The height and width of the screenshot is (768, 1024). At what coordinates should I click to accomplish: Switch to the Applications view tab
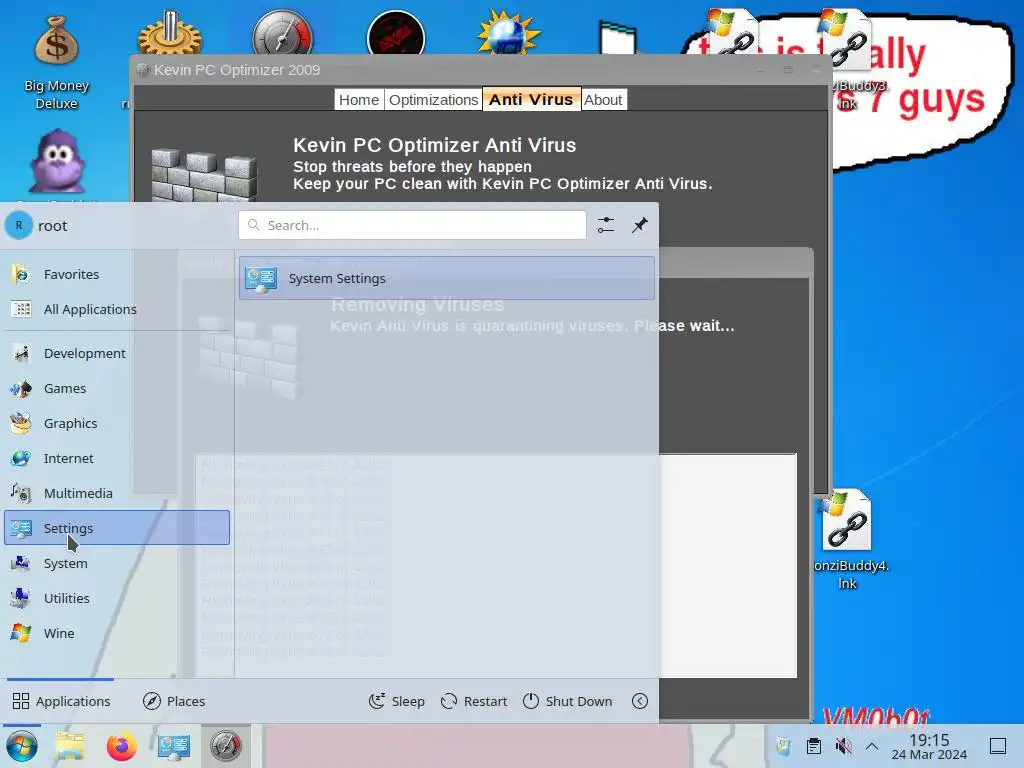(61, 701)
